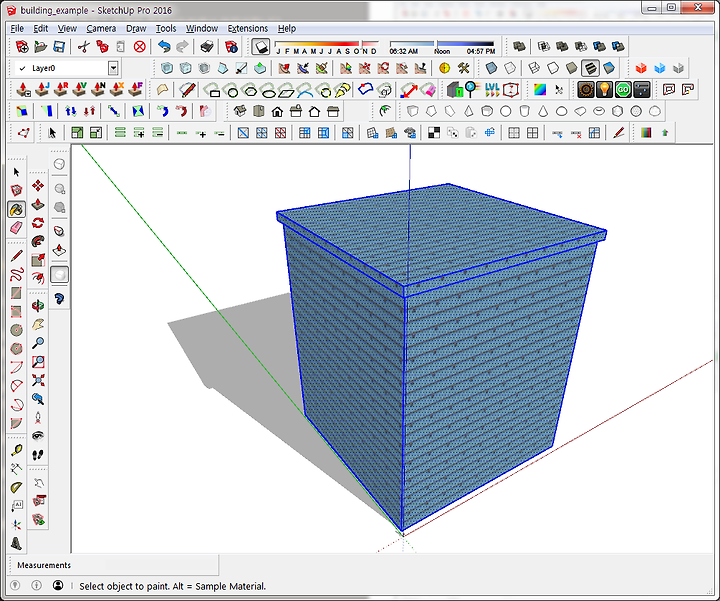Click the Model Info icon
720x601 pixels.
point(231,46)
